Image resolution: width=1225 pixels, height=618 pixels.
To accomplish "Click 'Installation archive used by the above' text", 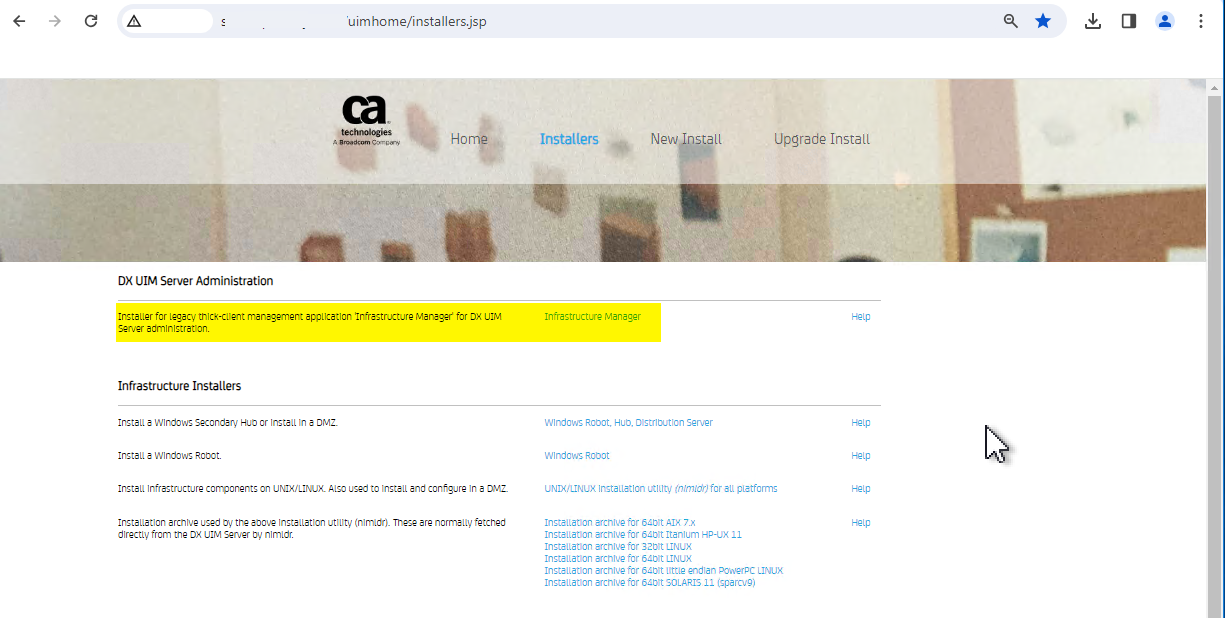I will click(x=311, y=529).
